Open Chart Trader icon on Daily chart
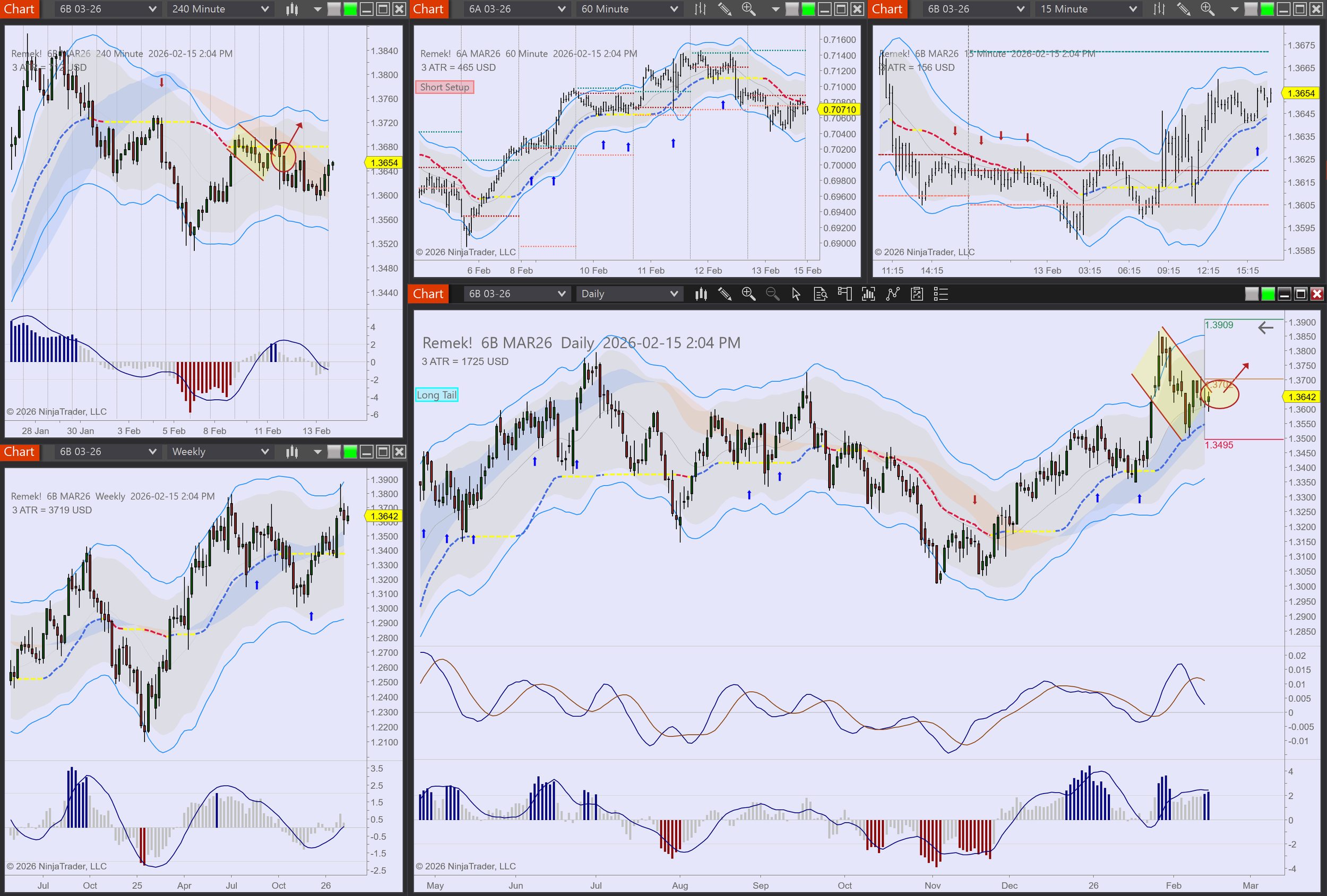This screenshot has height=896, width=1327. [x=844, y=294]
